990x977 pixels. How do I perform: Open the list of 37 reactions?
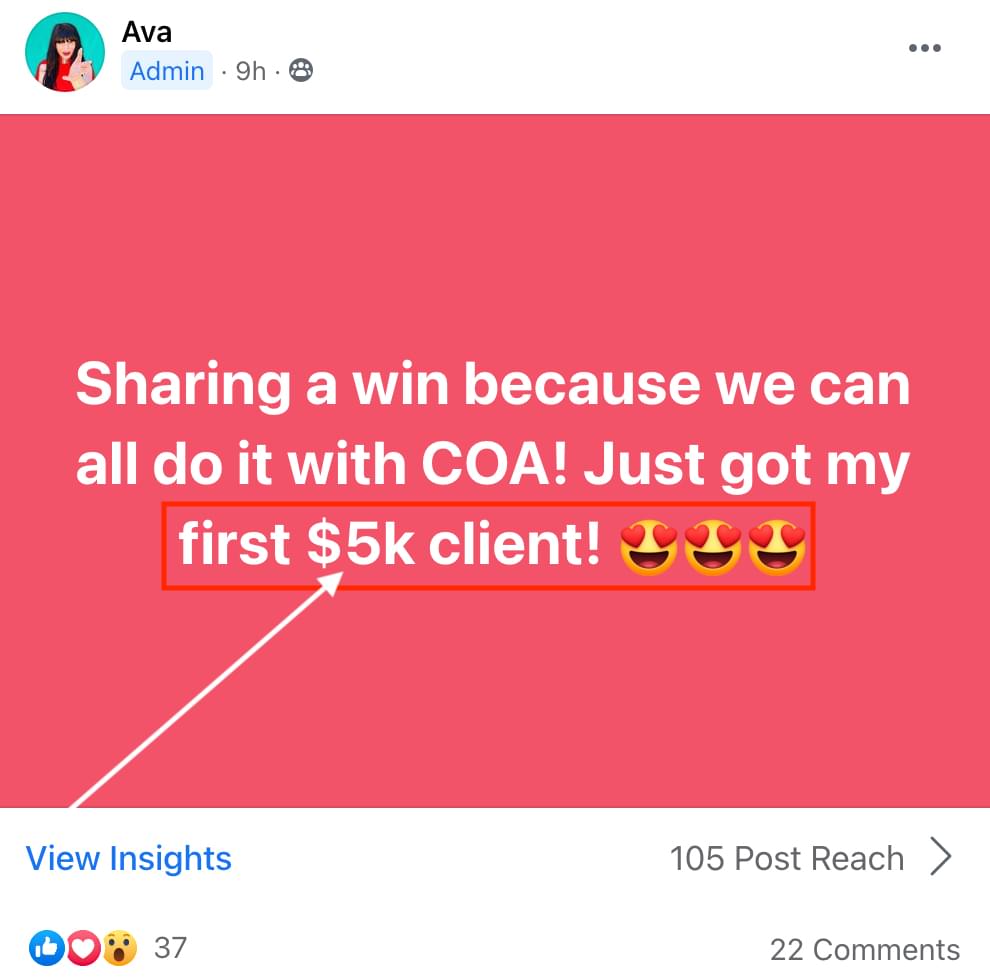[x=170, y=947]
